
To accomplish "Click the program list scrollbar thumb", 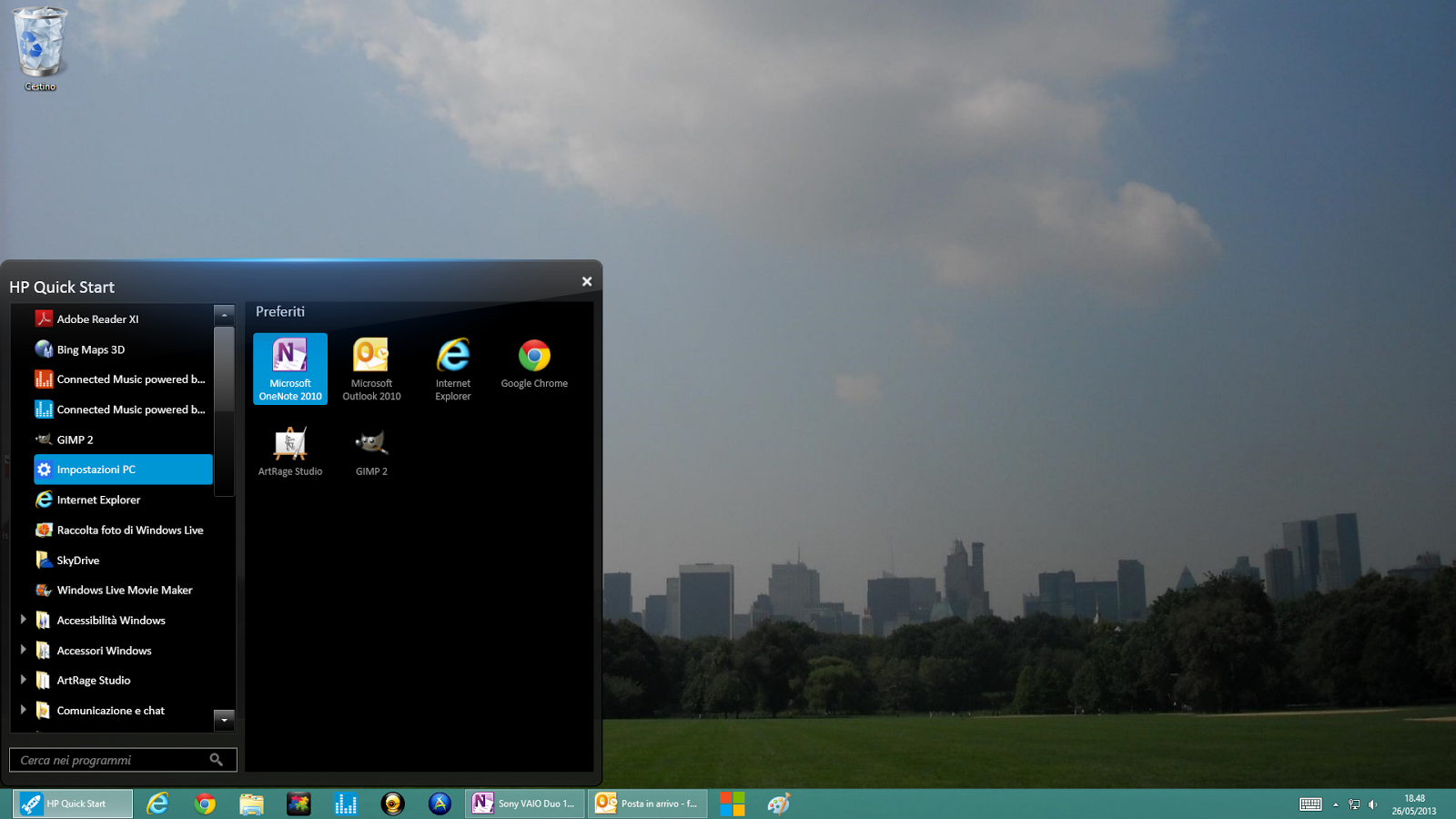I will pyautogui.click(x=224, y=411).
